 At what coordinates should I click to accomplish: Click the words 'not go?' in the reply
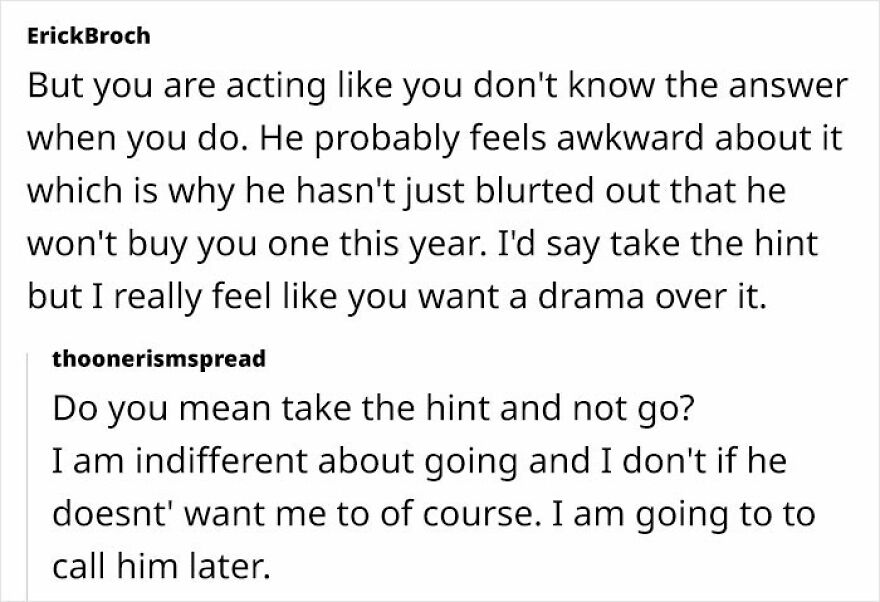coord(634,410)
